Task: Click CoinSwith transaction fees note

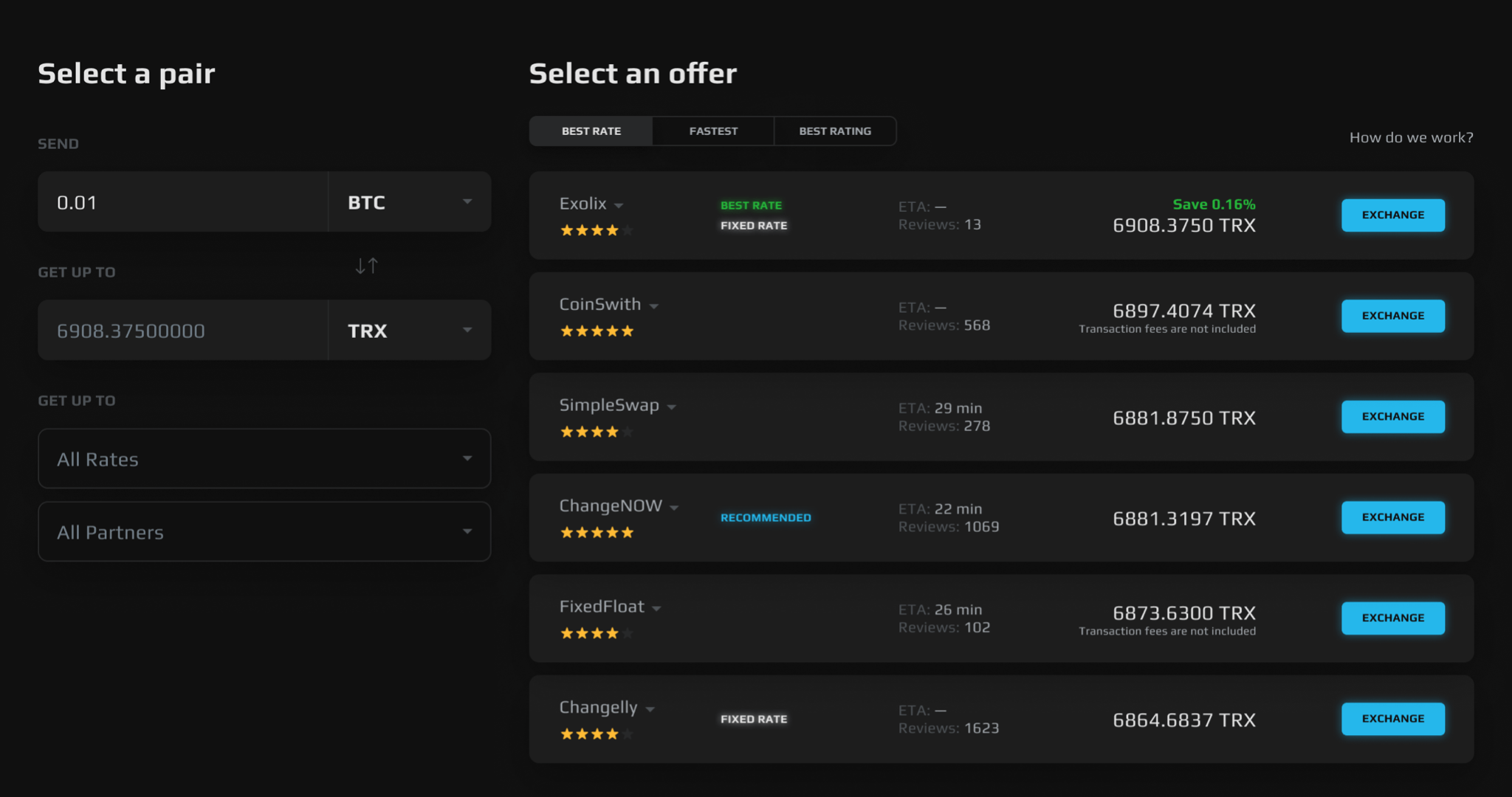Action: 1166,329
